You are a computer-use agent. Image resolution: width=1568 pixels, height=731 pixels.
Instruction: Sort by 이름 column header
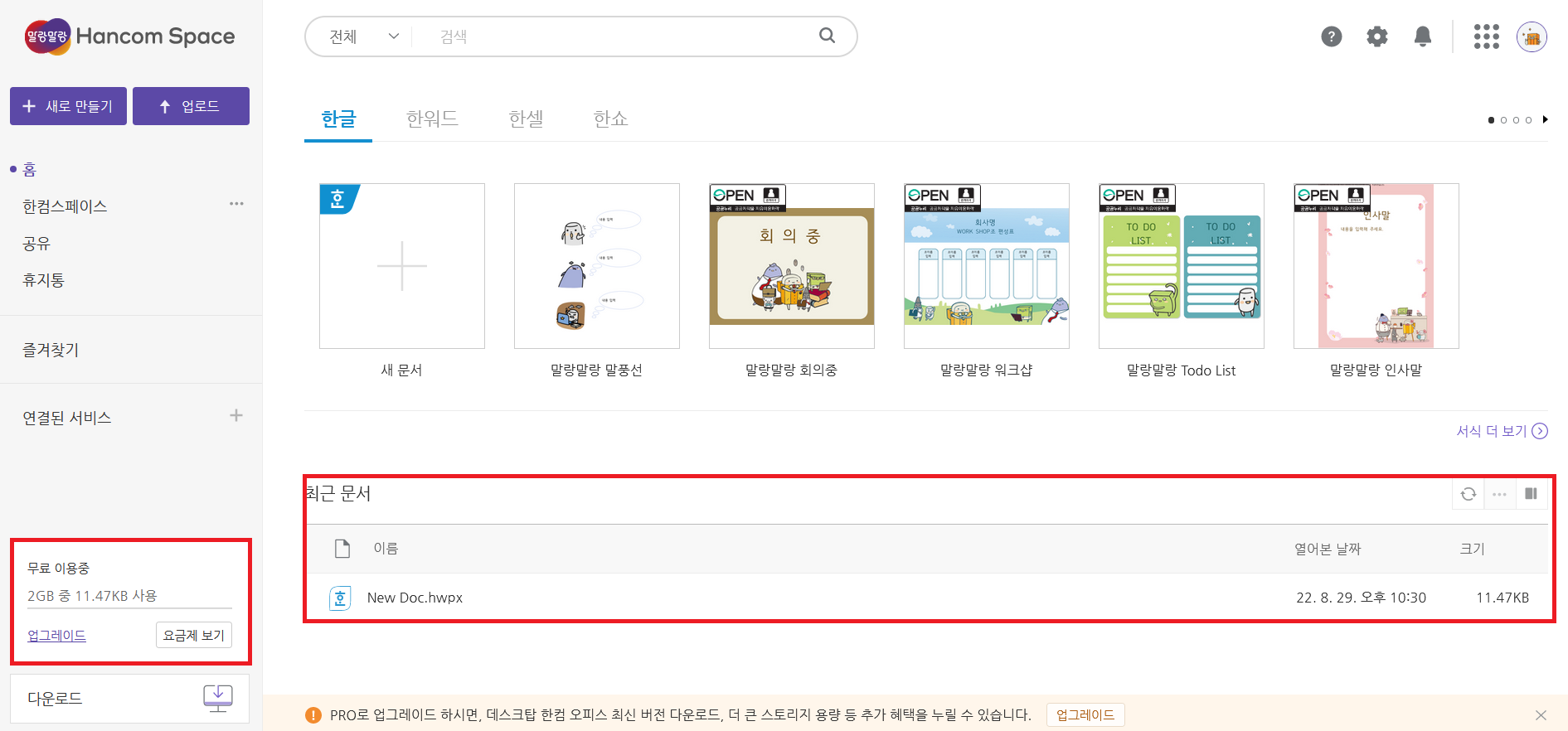(x=386, y=549)
